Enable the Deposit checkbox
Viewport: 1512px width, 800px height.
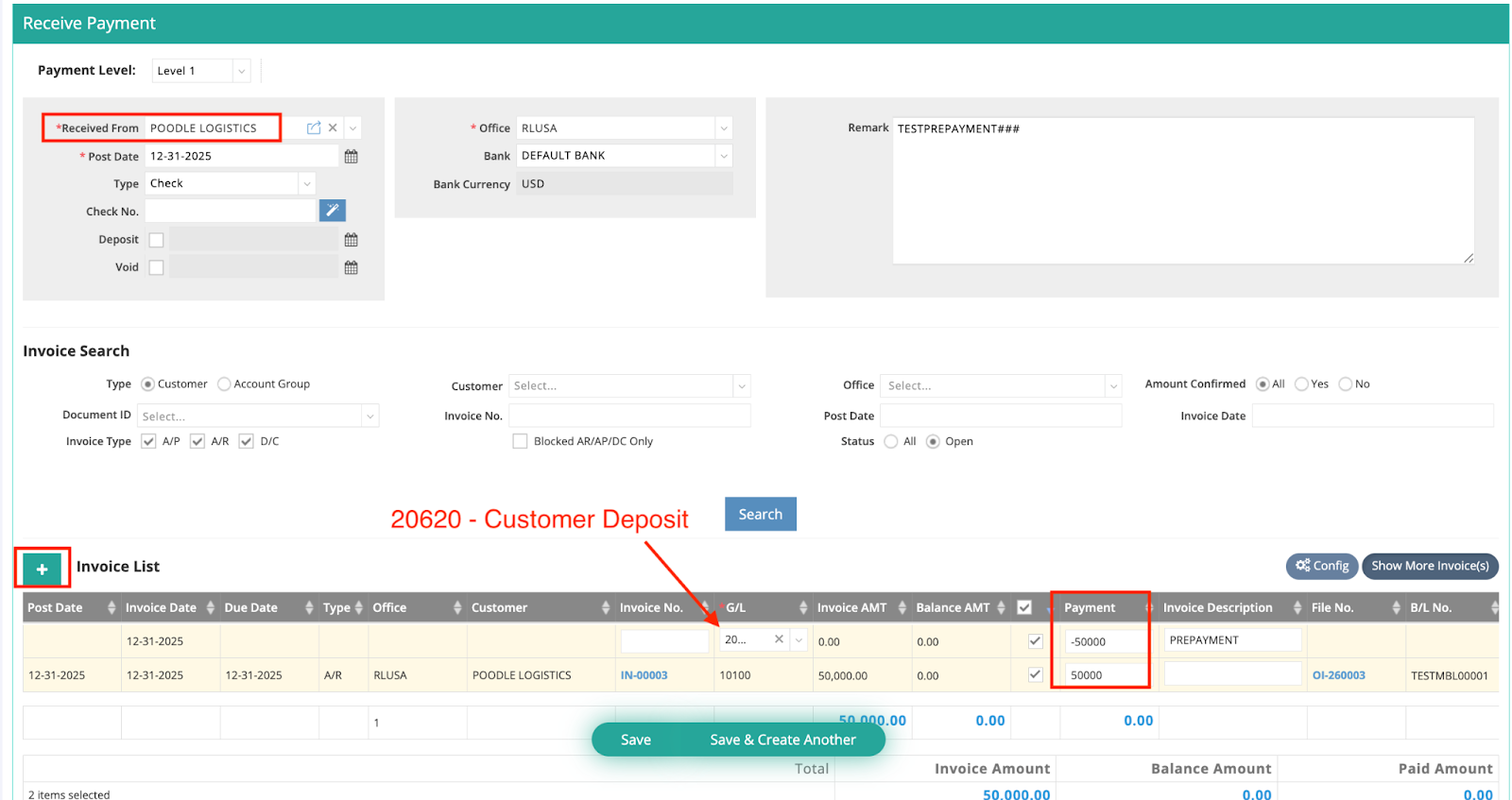(x=157, y=240)
